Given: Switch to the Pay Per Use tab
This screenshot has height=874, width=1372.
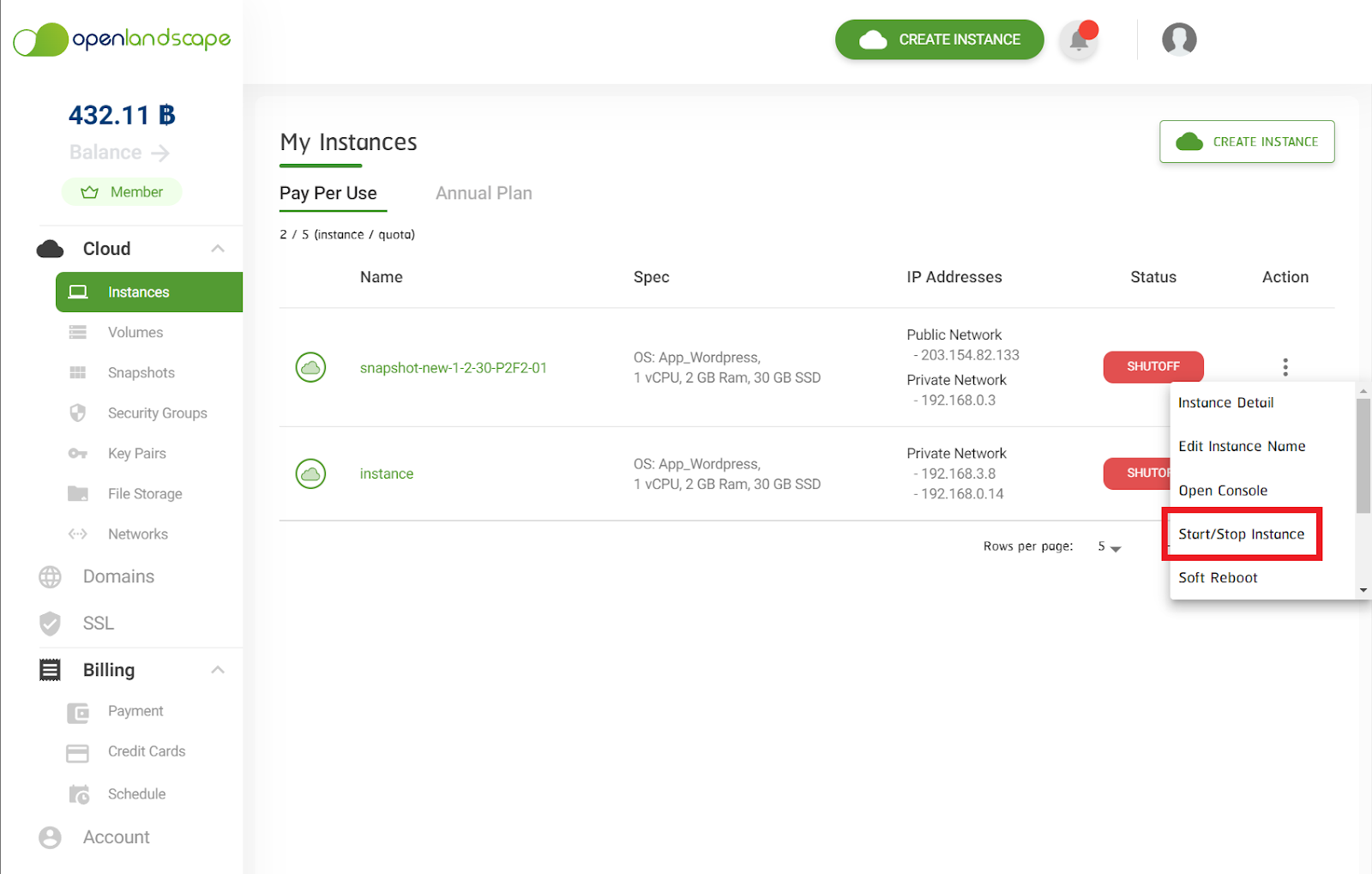Looking at the screenshot, I should pyautogui.click(x=328, y=193).
